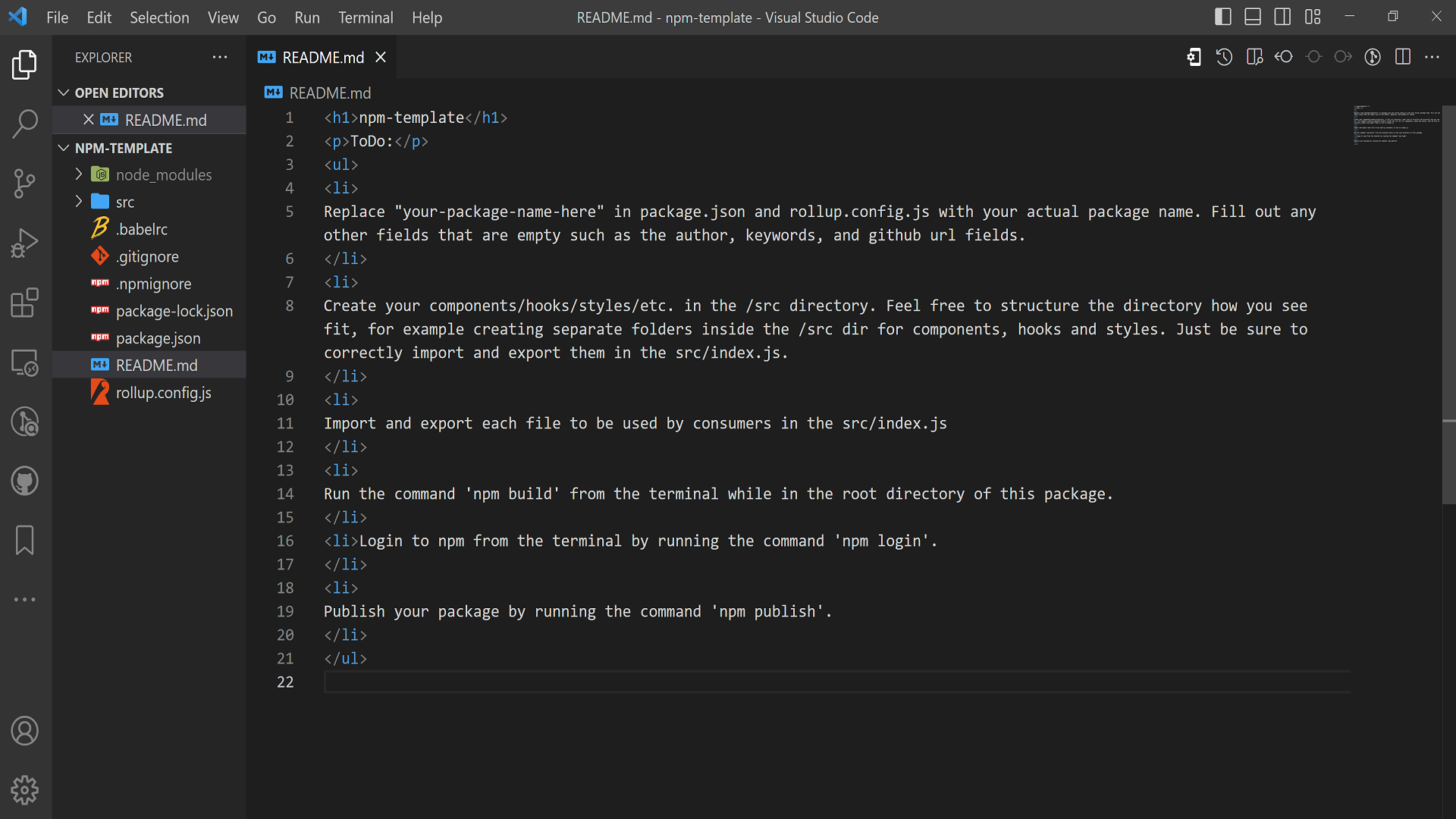Collapse the Open Editors section
This screenshot has width=1456, height=819.
[x=64, y=93]
